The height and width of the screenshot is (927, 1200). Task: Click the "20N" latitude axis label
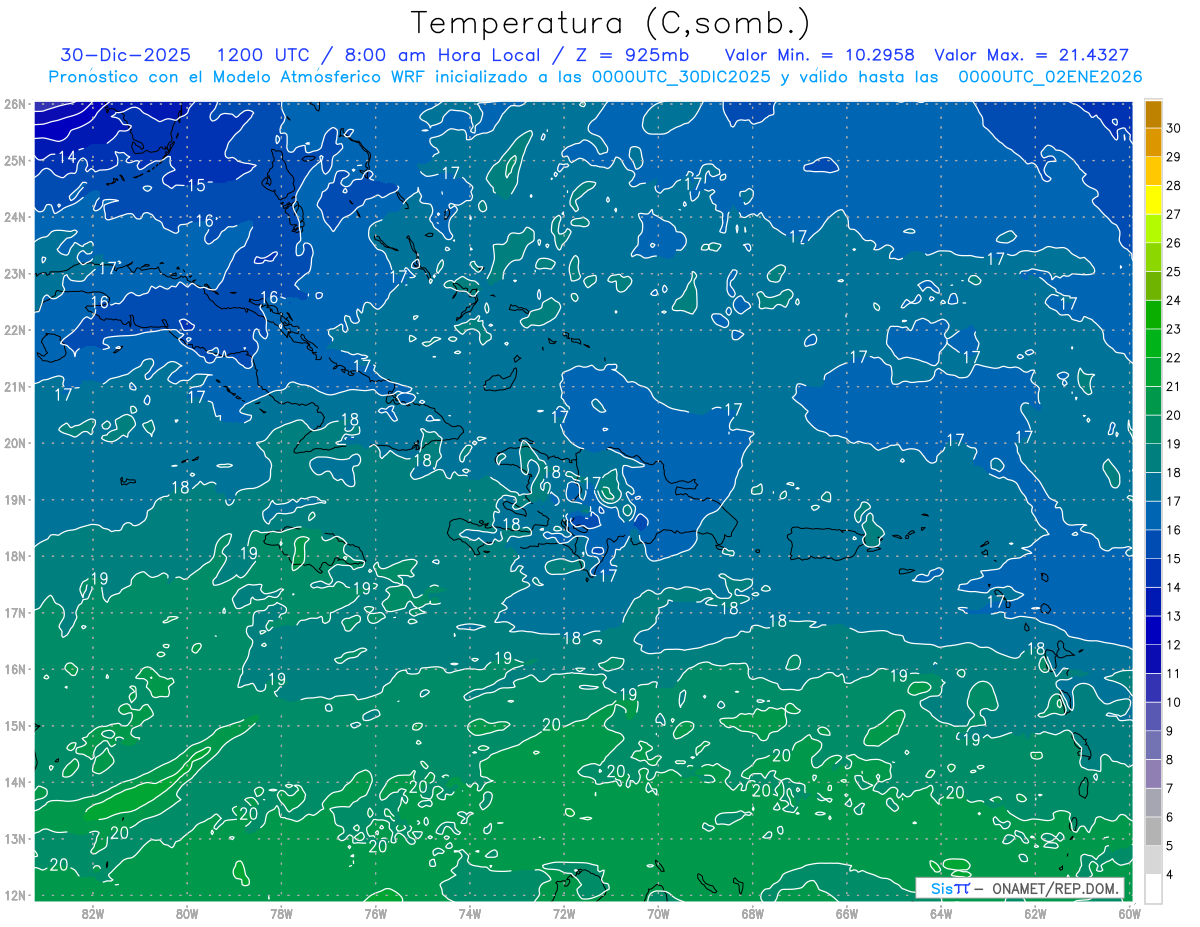click(x=15, y=443)
